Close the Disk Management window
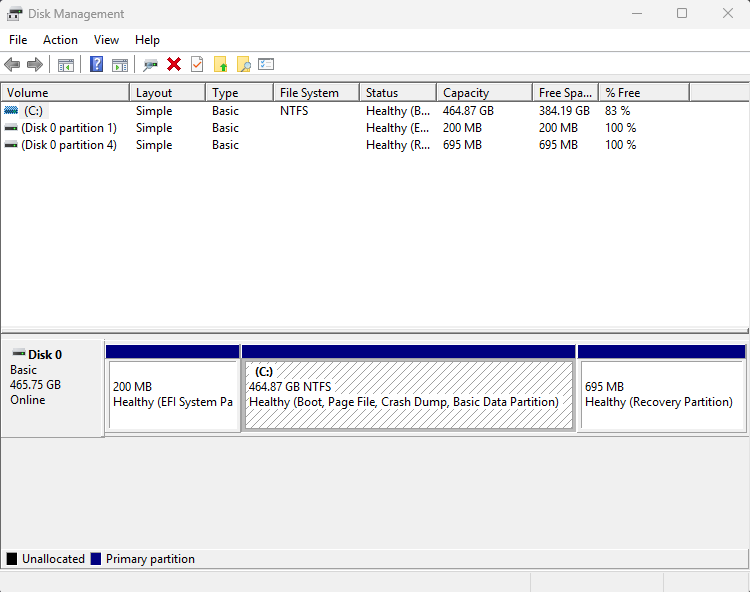 [x=728, y=13]
